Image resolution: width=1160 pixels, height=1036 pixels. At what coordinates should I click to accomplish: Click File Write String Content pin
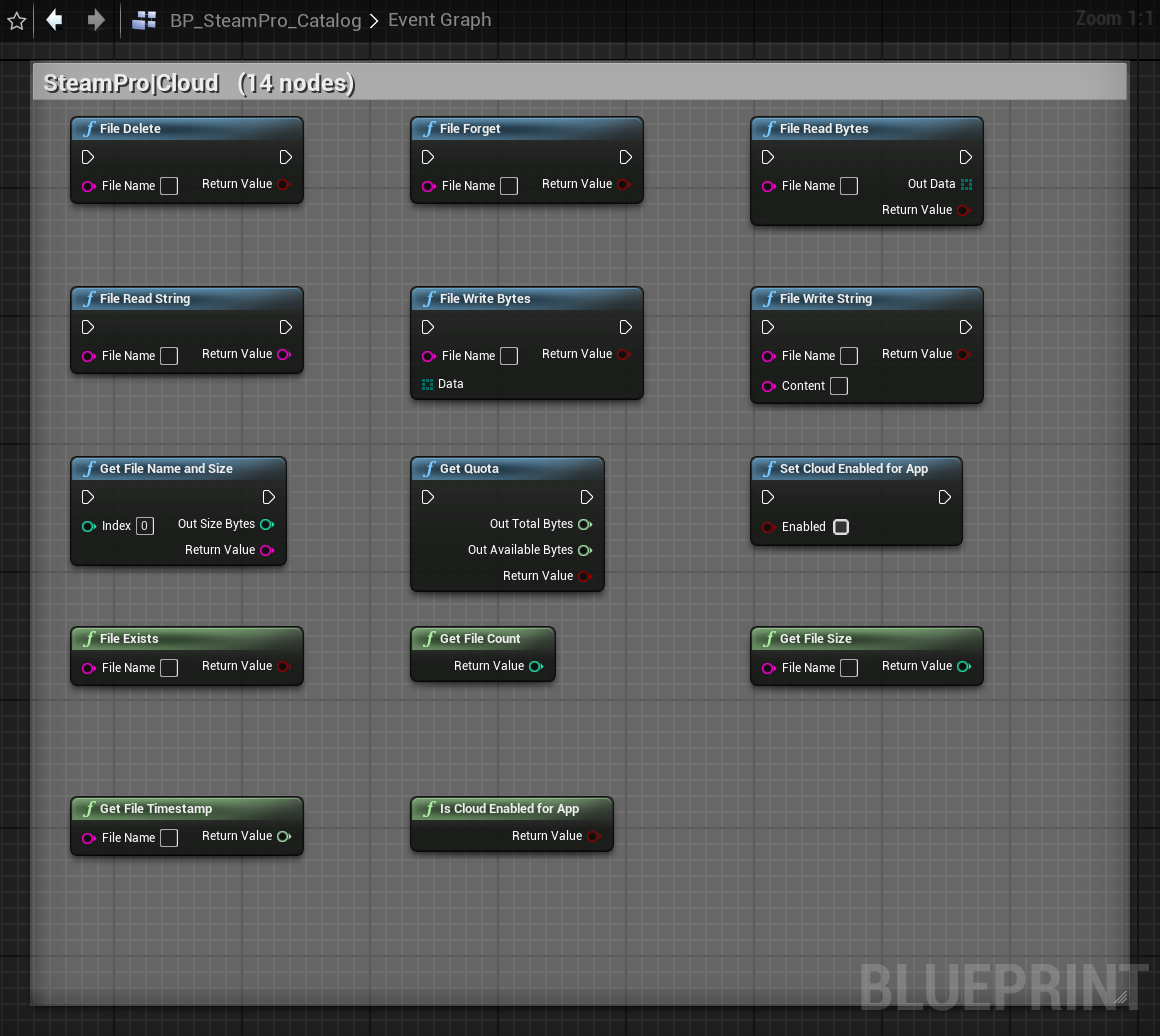click(769, 386)
